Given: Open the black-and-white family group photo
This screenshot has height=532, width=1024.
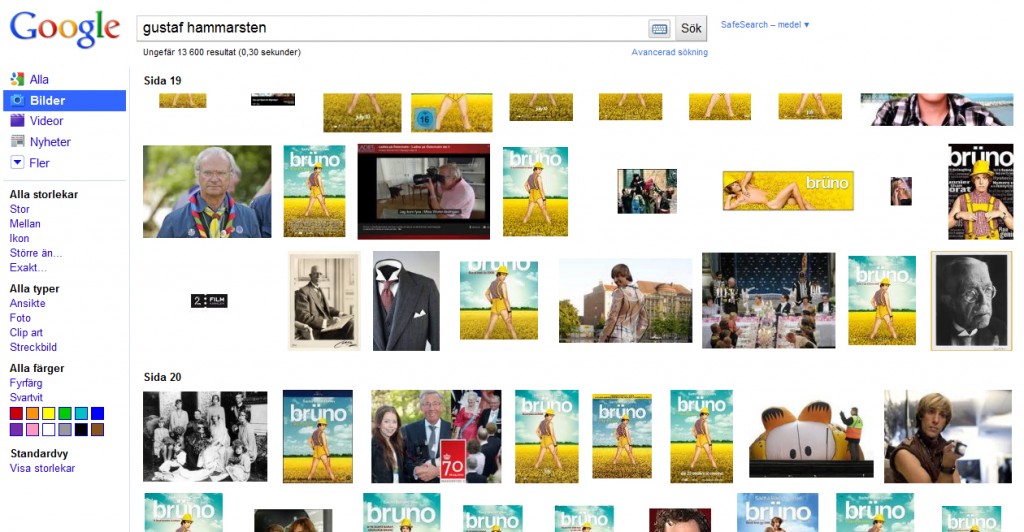Looking at the screenshot, I should click(x=205, y=437).
